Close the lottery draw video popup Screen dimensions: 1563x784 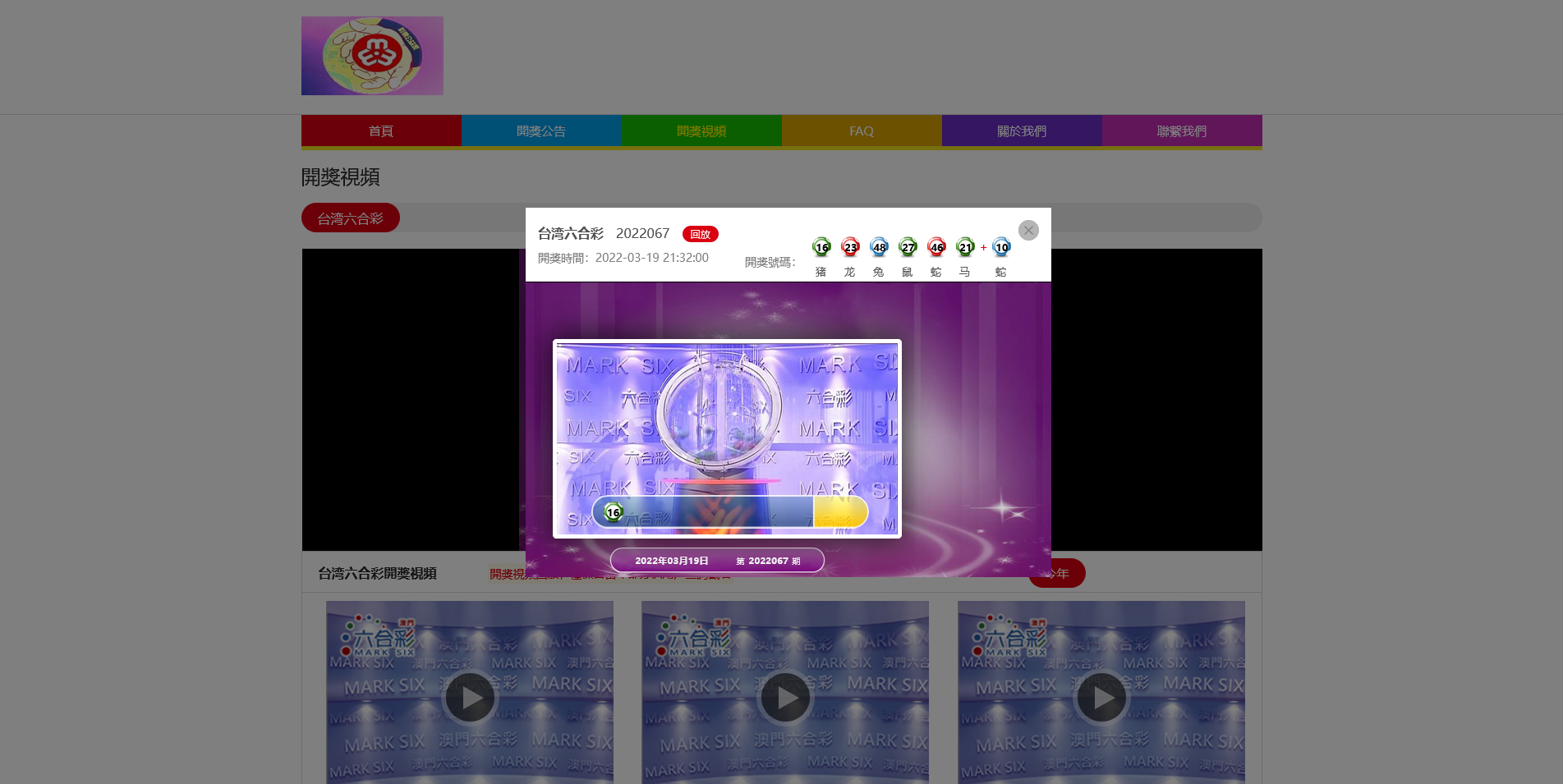[x=1028, y=231]
